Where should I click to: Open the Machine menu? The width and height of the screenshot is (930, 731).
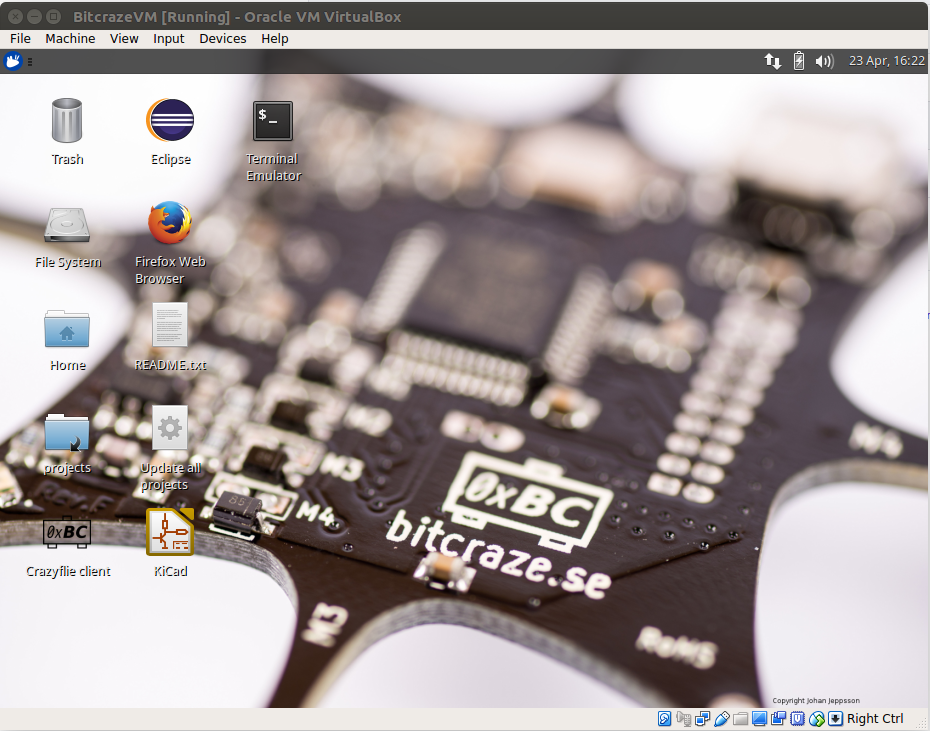(70, 39)
